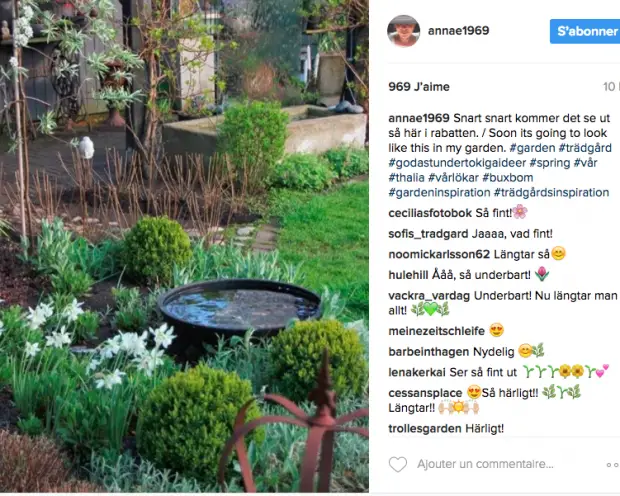Open the #trädgård hashtag
This screenshot has height=496, width=620.
click(x=585, y=148)
